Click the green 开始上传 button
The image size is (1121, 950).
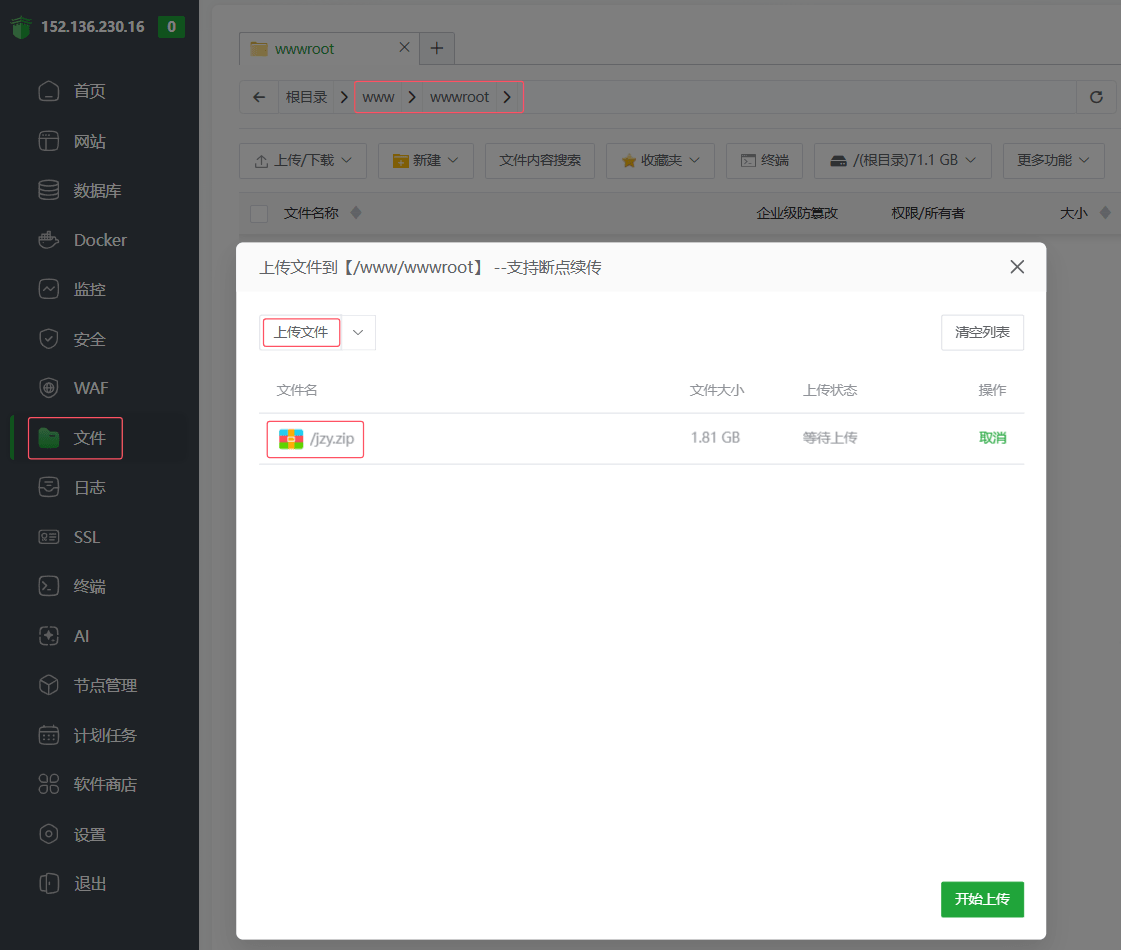click(982, 899)
